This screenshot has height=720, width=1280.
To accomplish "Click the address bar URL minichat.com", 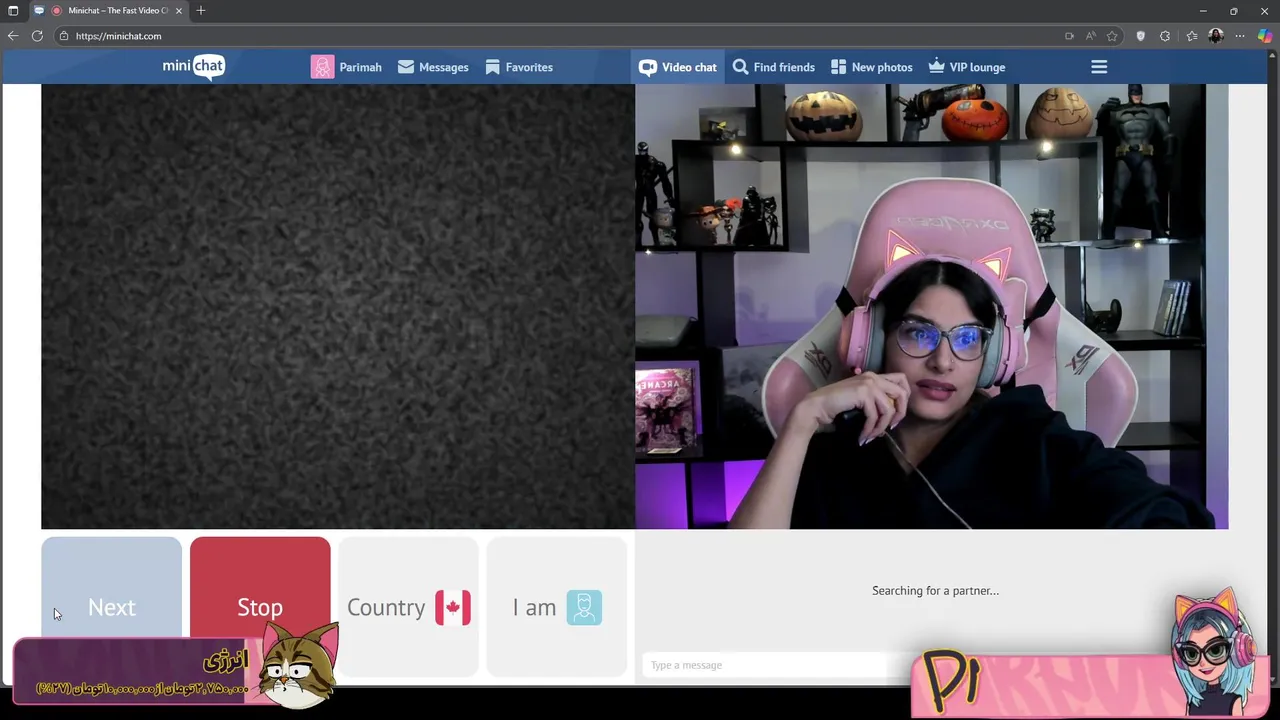I will tap(118, 36).
